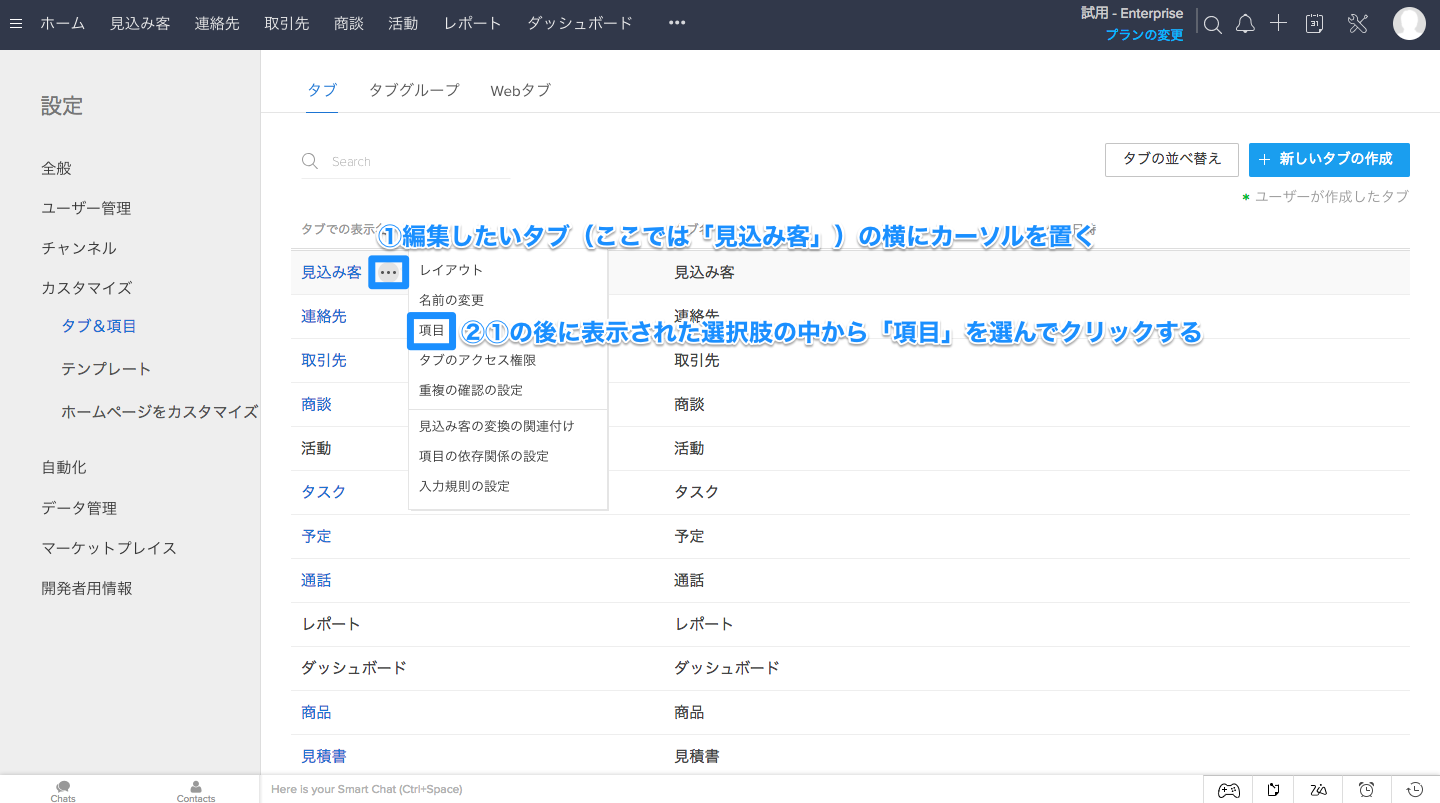Switch to the Webタブ tab
Screen dimensions: 1440x803
[x=520, y=90]
